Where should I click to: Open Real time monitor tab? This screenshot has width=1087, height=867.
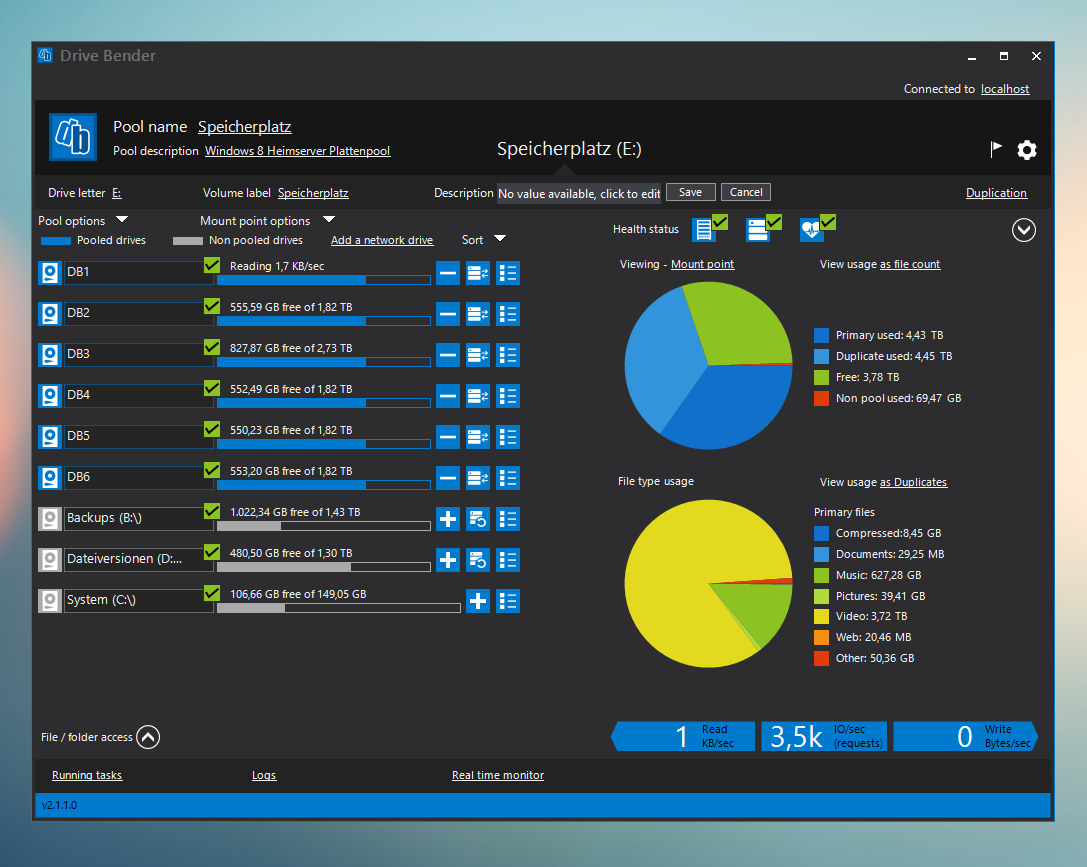point(498,775)
